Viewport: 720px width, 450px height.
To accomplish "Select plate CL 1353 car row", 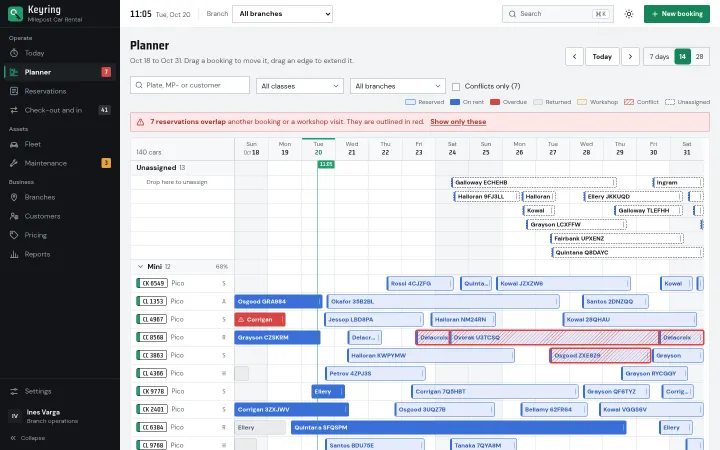I will pyautogui.click(x=182, y=301).
